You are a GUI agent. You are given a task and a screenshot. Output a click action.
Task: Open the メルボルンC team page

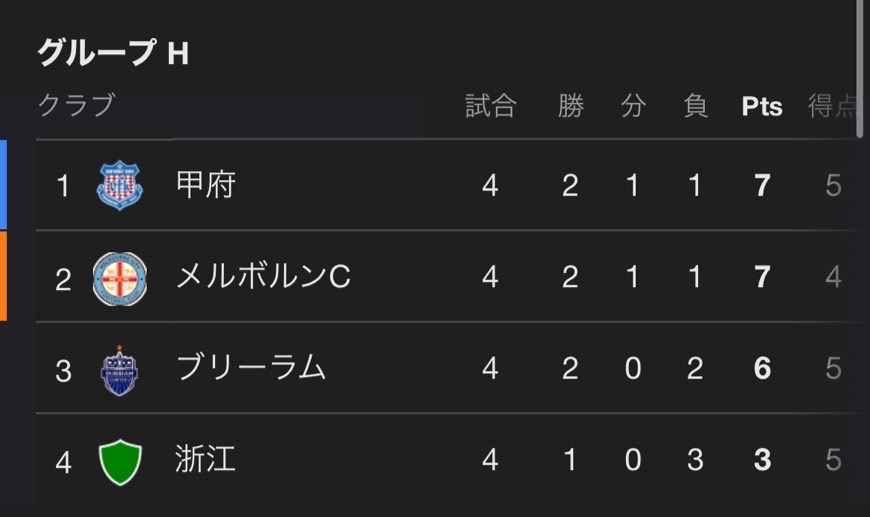point(263,276)
